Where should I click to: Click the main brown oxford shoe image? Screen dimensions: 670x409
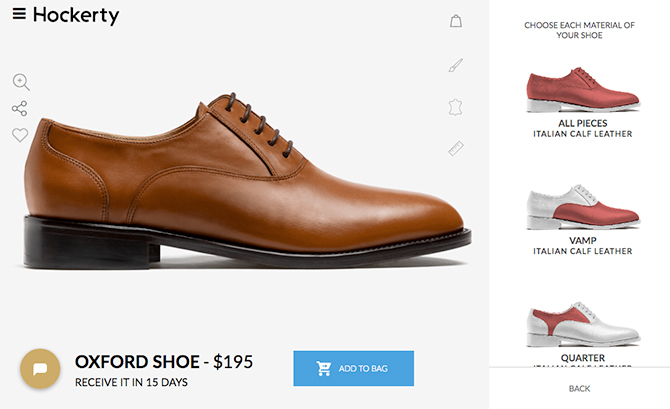coord(247,181)
